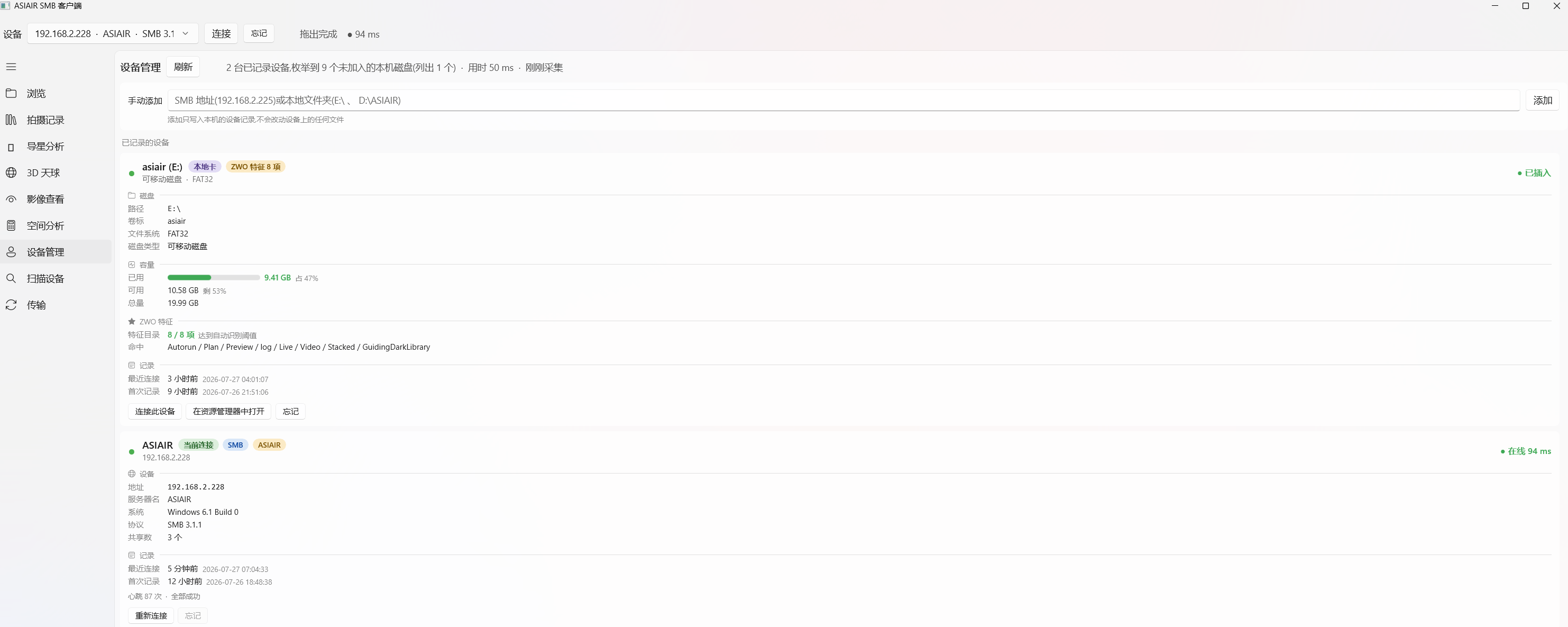Open the 扫描设备 page

coord(56,278)
